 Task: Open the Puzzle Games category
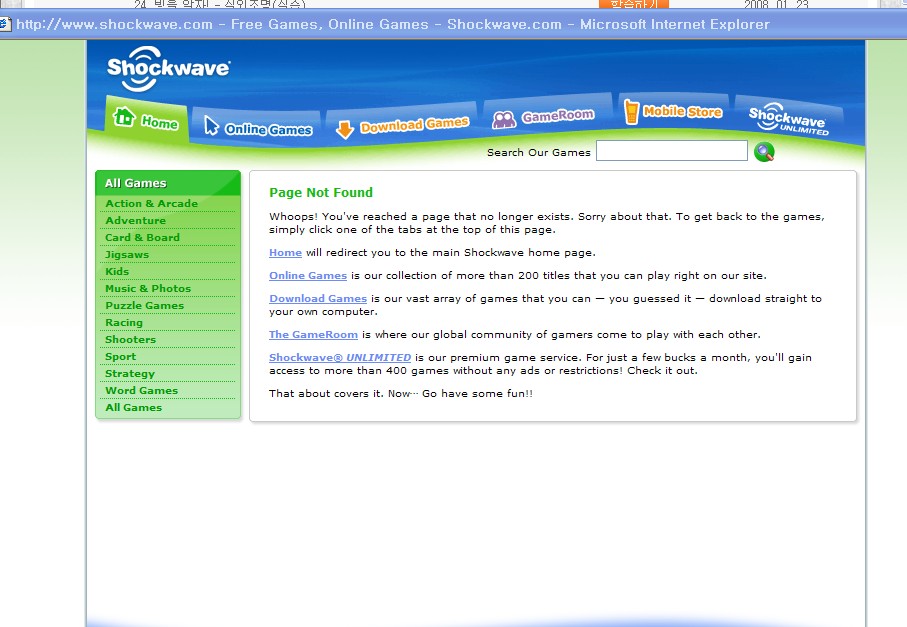(145, 305)
